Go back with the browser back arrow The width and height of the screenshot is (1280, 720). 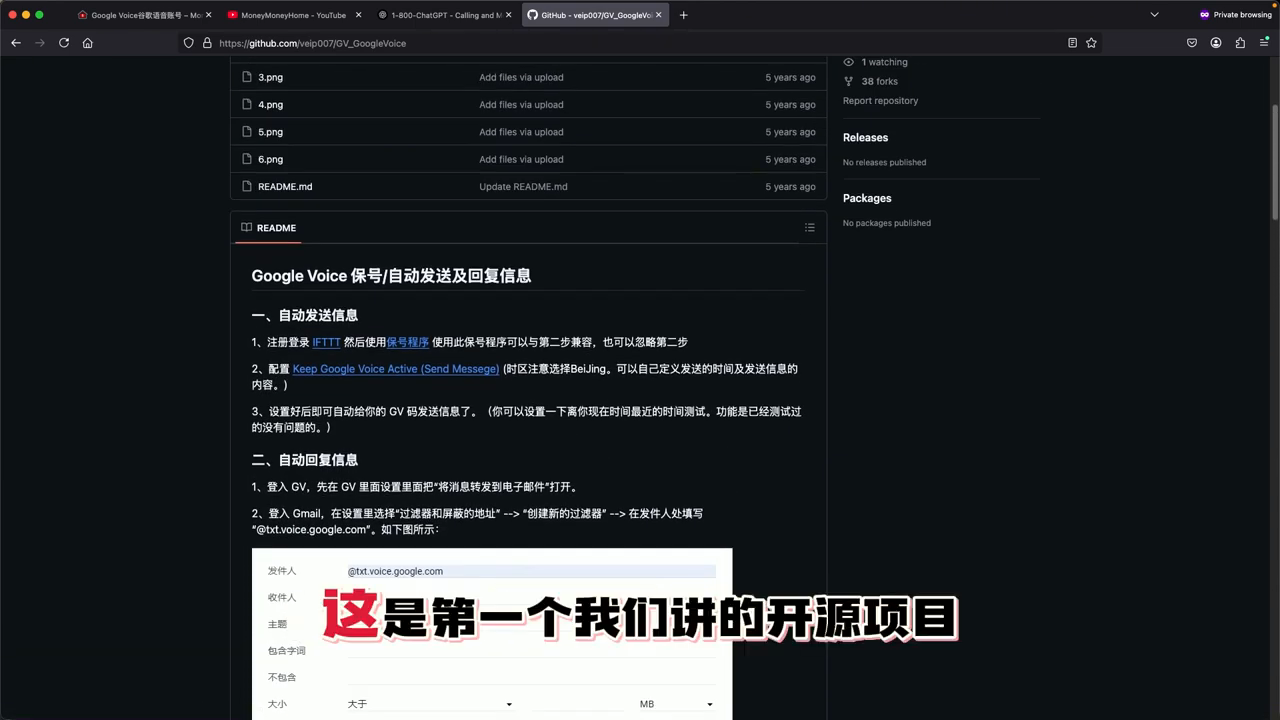click(16, 43)
